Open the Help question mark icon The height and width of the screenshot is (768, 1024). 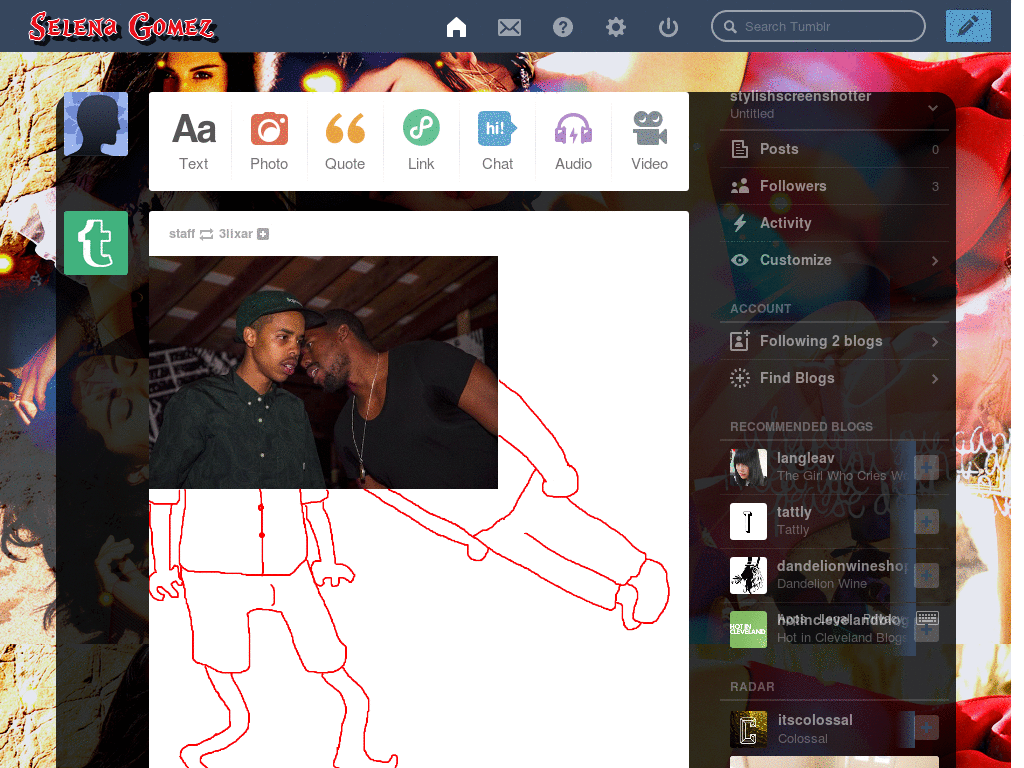(563, 27)
